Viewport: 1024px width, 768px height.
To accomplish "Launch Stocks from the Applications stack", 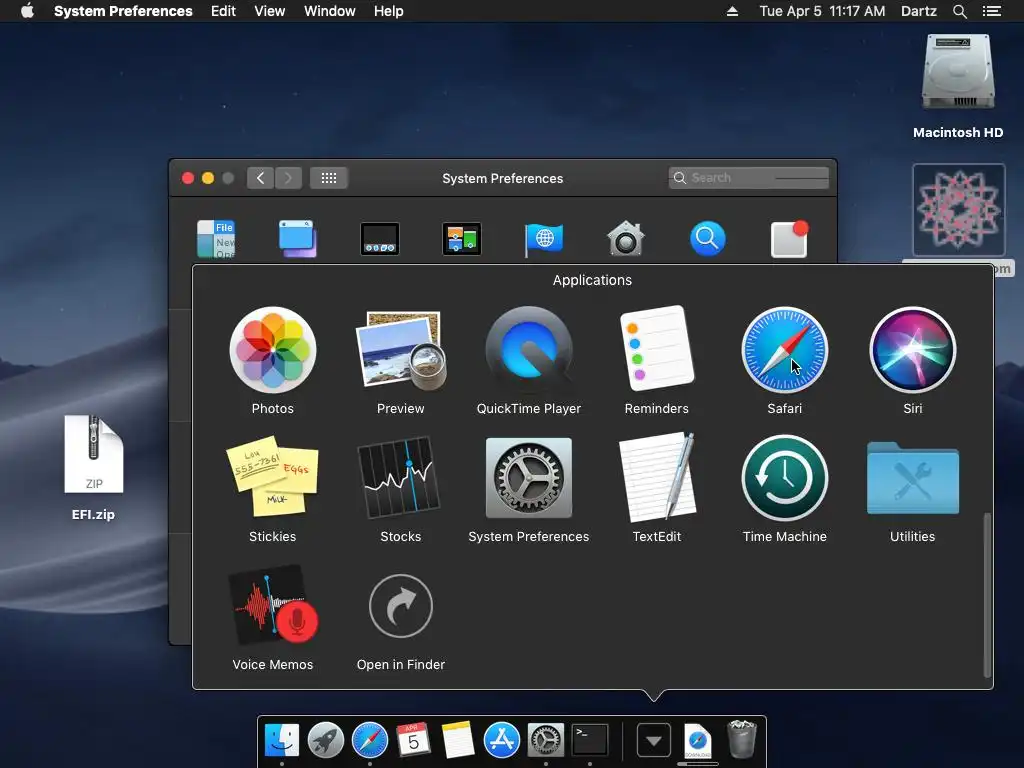I will click(400, 477).
